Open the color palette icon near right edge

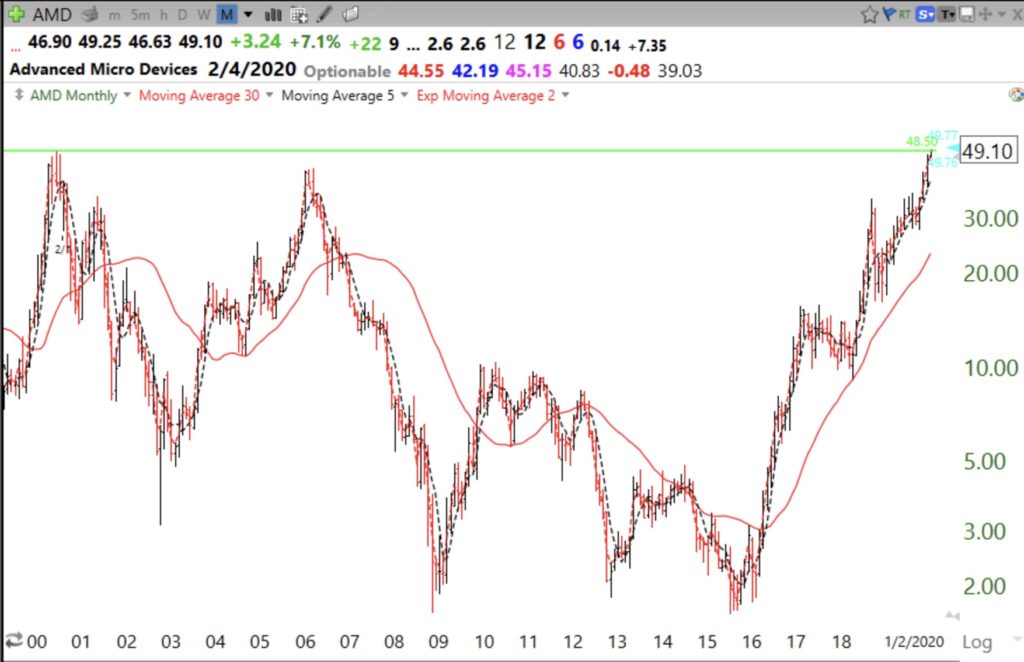(1016, 95)
